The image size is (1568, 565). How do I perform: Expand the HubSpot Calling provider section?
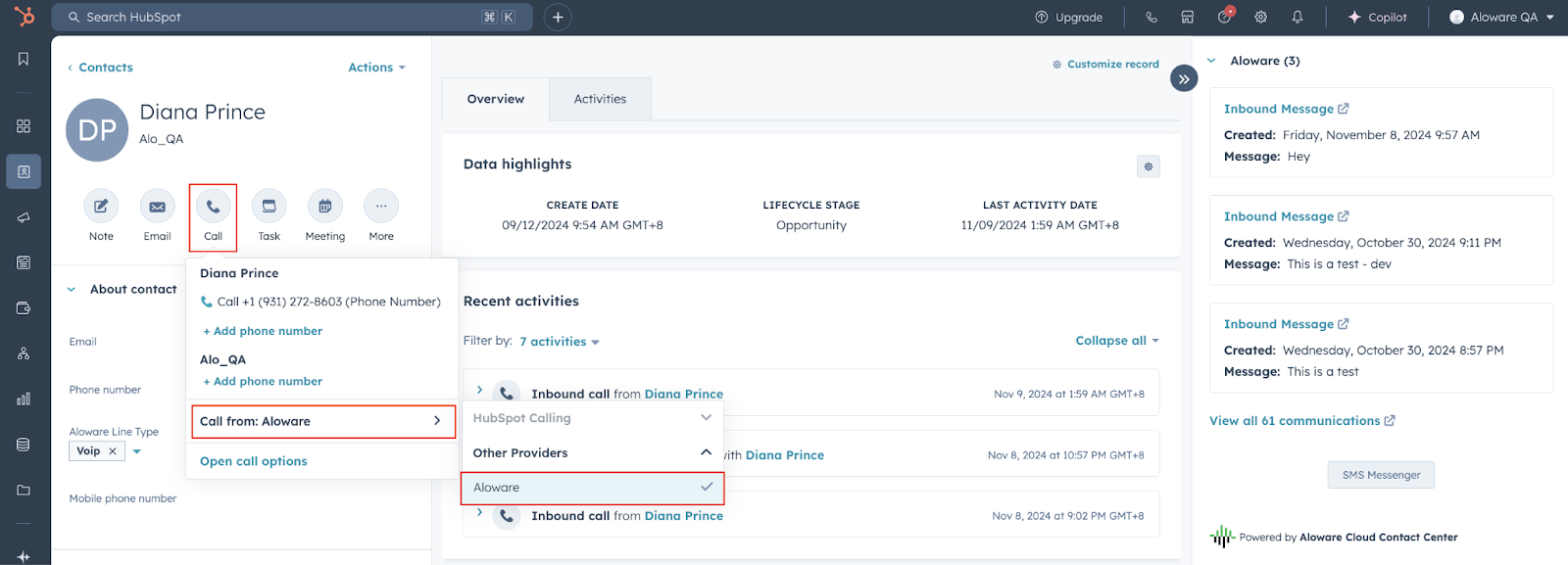(593, 418)
